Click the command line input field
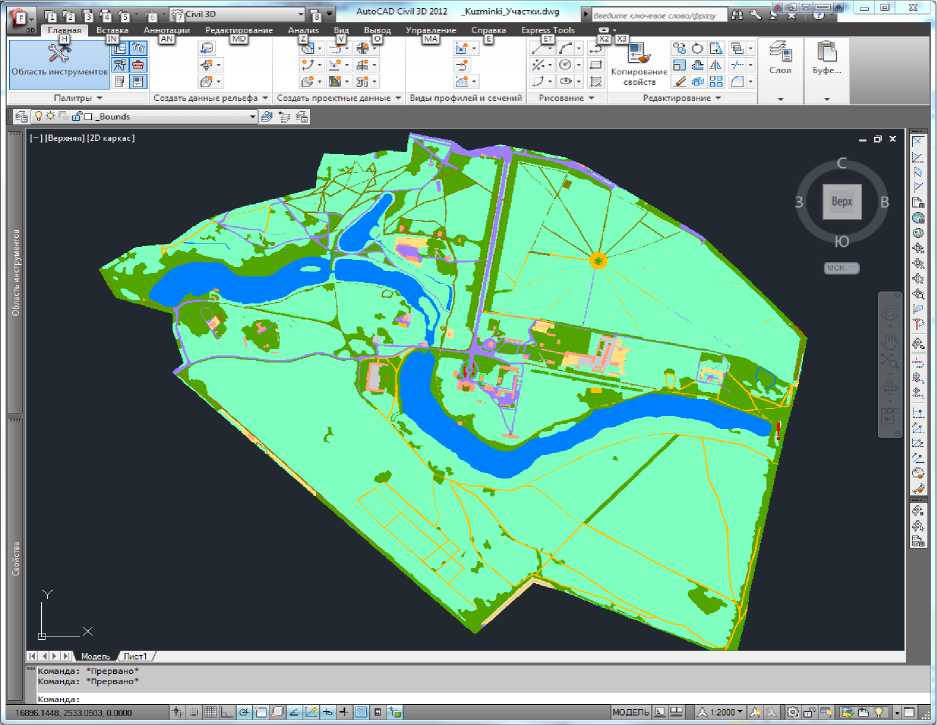Screen dimensions: 937x725 [x=400, y=698]
